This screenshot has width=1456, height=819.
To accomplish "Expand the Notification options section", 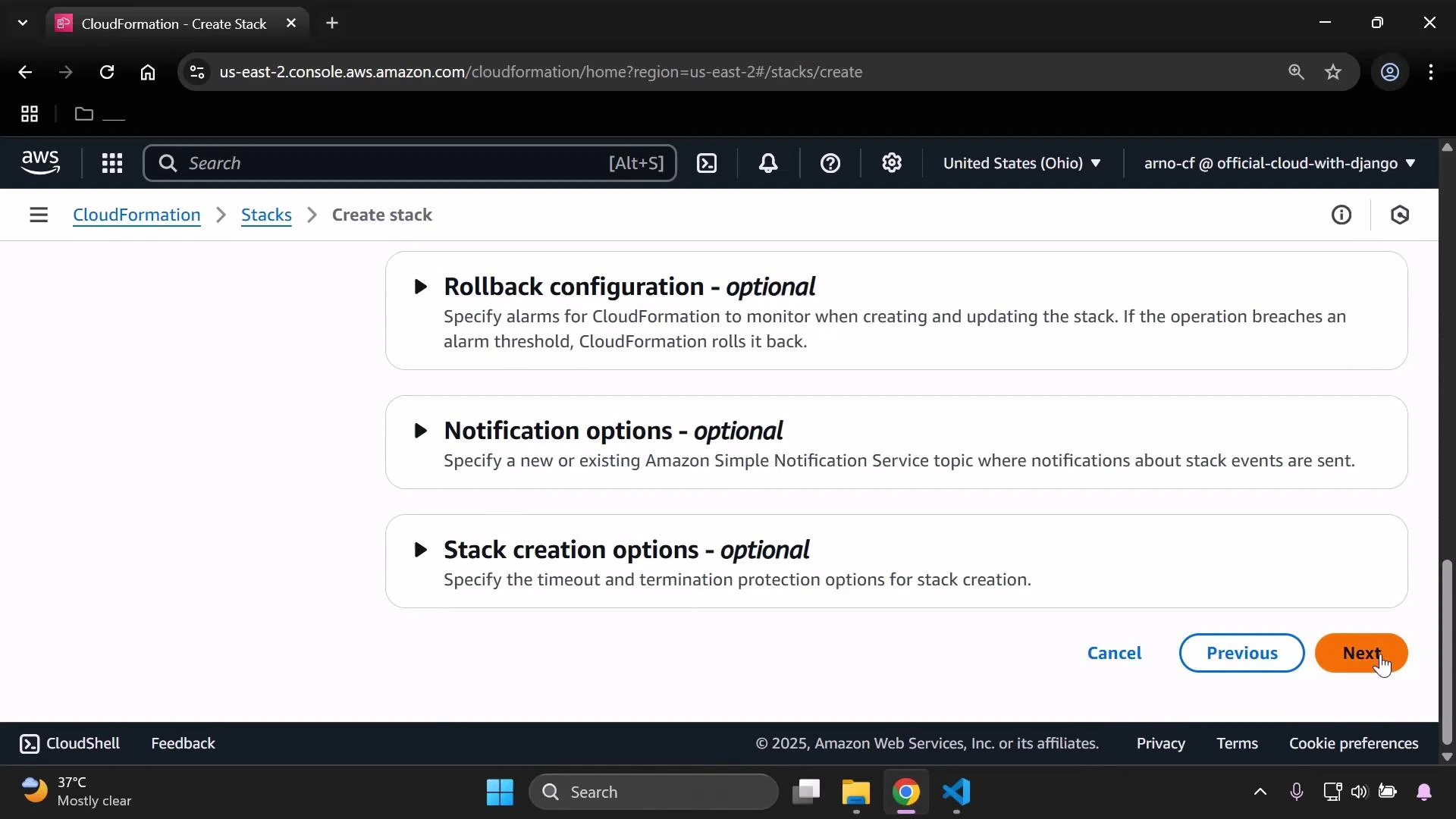I will click(x=420, y=431).
